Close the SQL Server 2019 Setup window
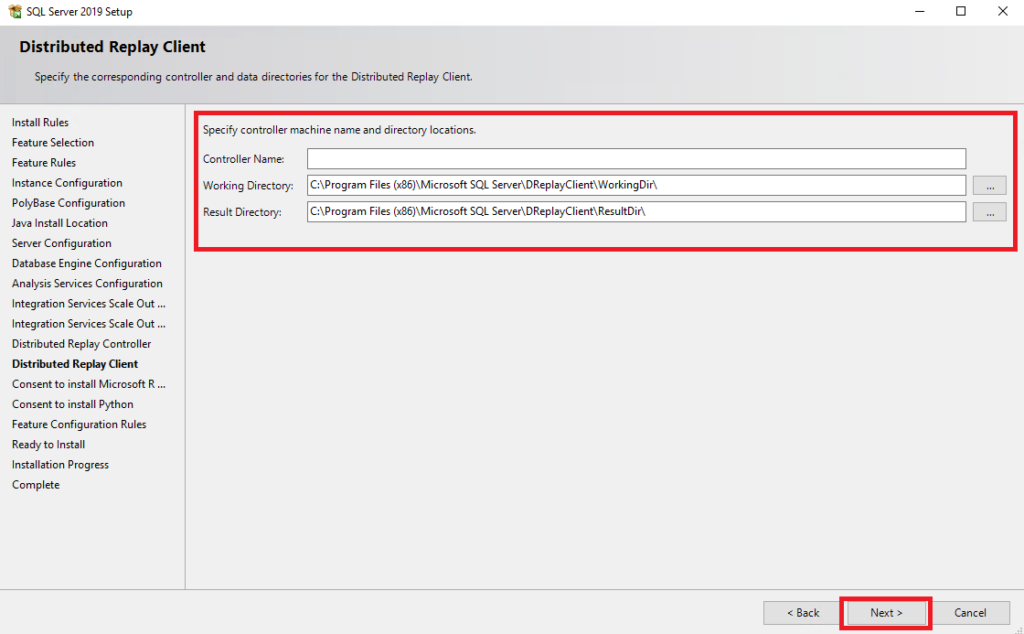The image size is (1024, 634). click(x=1002, y=11)
